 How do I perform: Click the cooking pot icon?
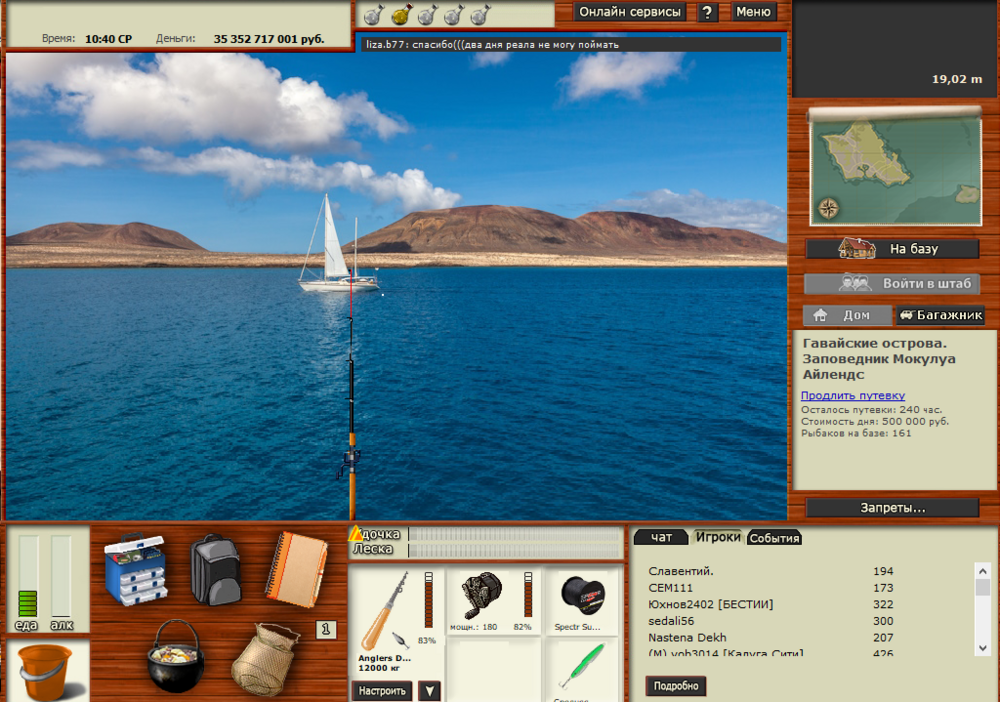(x=175, y=656)
